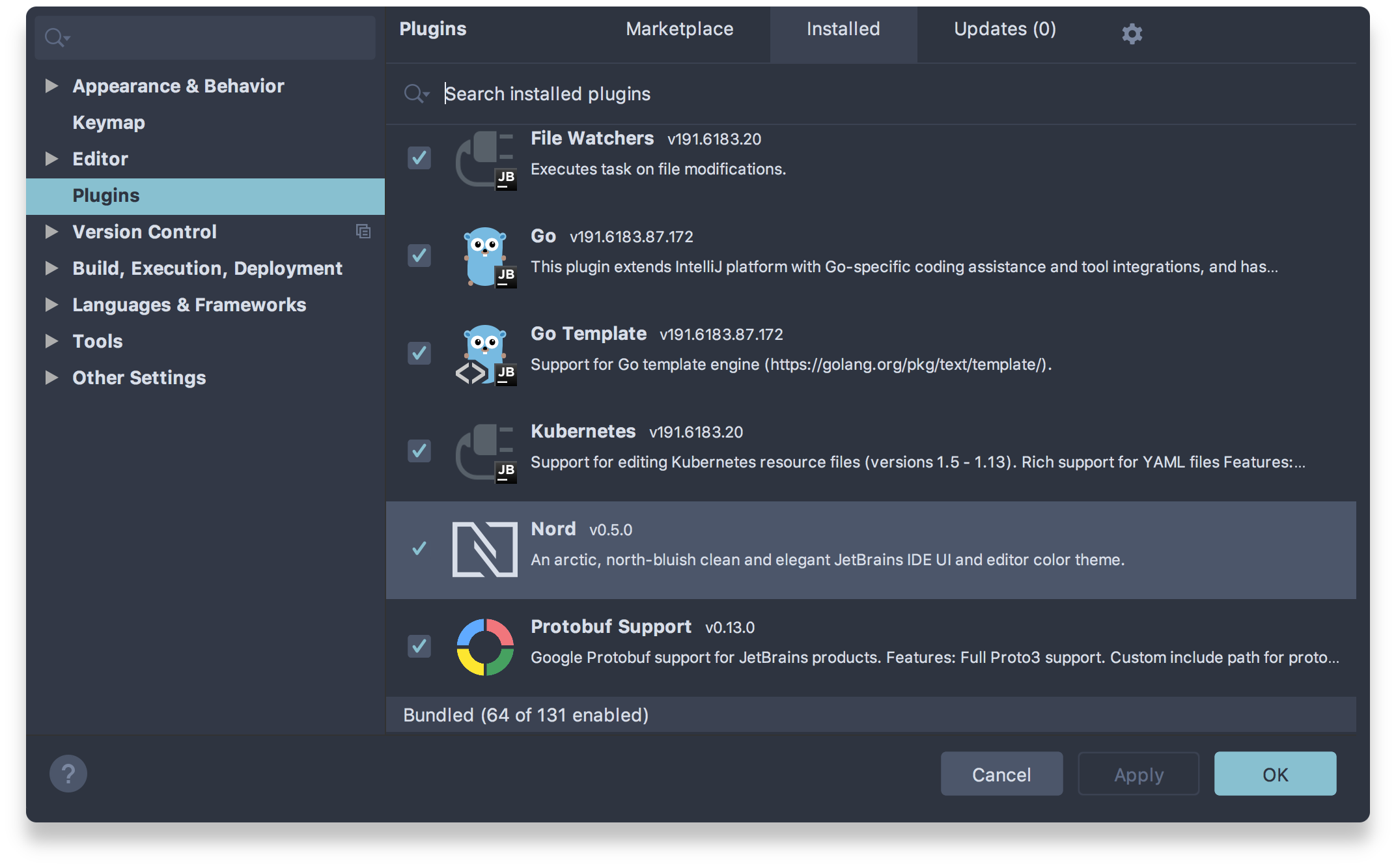This screenshot has height=868, width=1396.
Task: Click the Go gopher plugin icon
Action: click(x=484, y=256)
